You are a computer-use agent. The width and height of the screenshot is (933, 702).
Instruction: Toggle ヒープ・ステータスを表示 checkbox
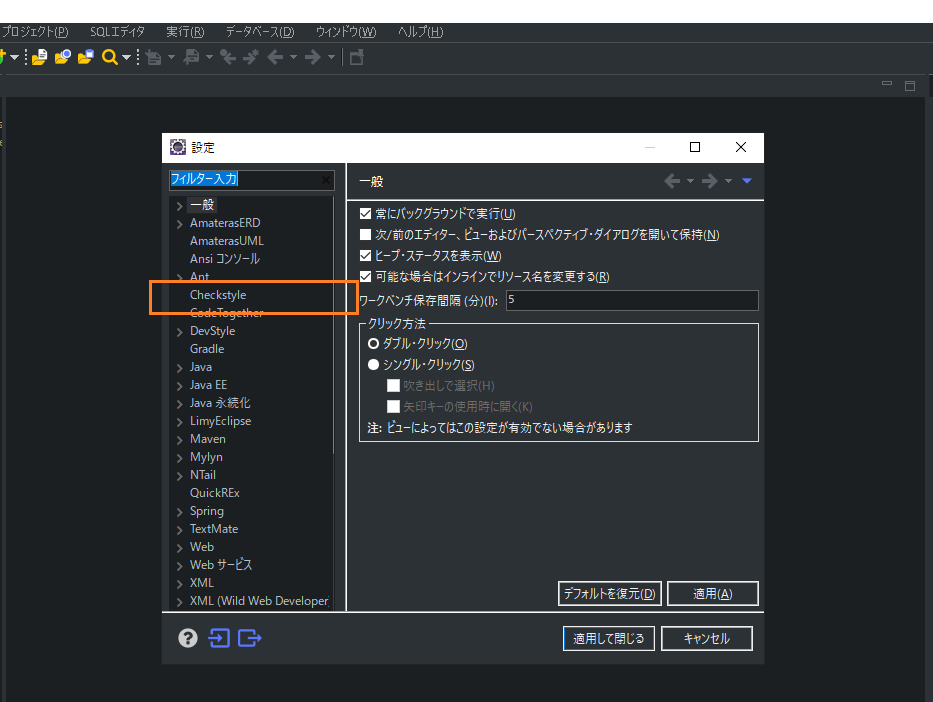[x=365, y=256]
